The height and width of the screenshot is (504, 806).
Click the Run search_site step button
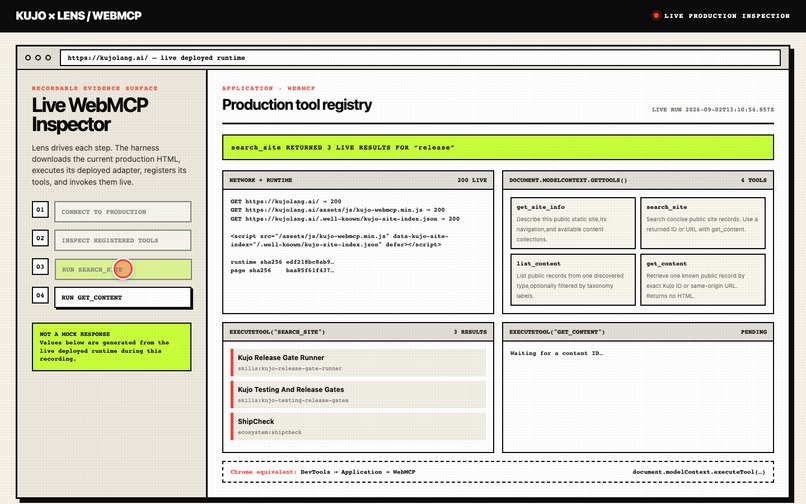[x=123, y=269]
